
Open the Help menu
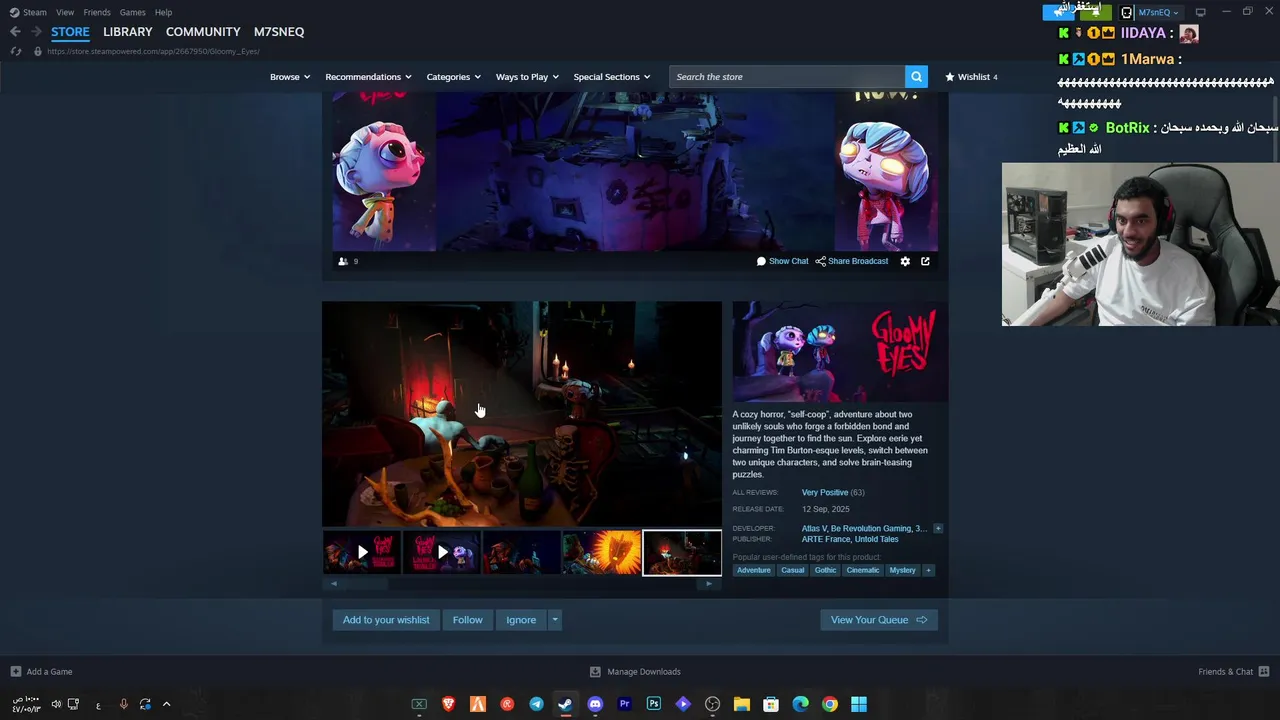tap(163, 12)
